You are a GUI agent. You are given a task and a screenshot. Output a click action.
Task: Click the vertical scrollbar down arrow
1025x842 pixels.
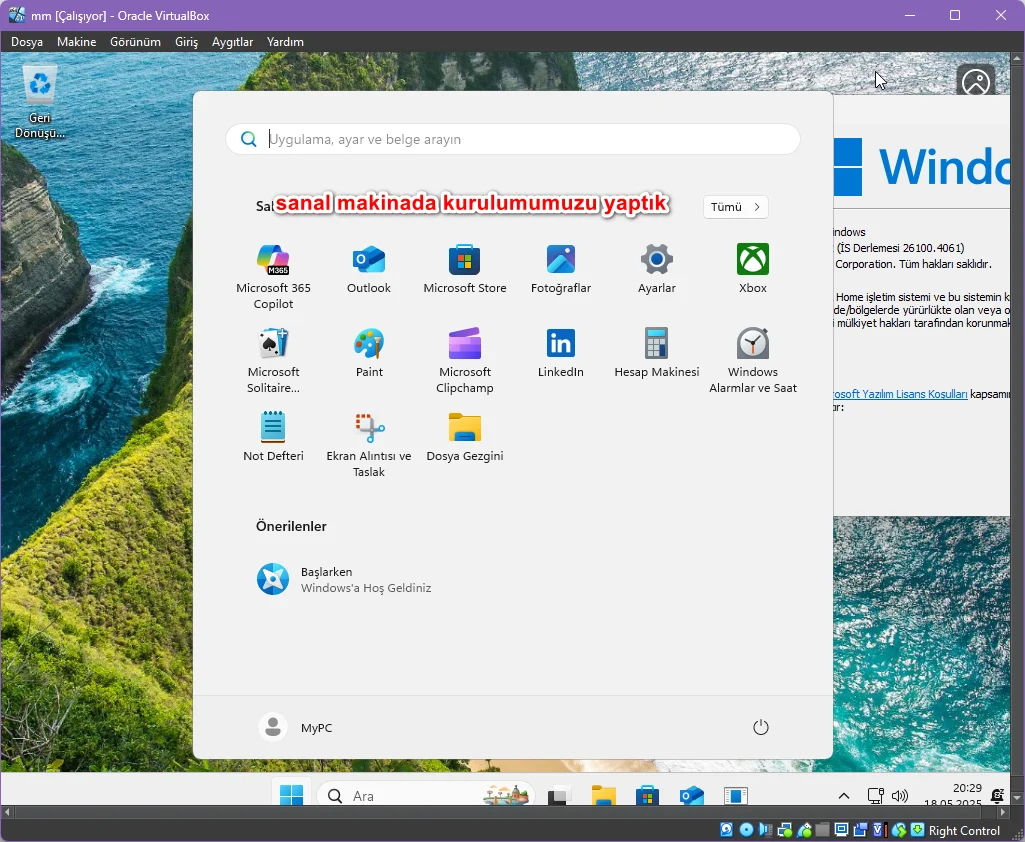pos(1017,798)
